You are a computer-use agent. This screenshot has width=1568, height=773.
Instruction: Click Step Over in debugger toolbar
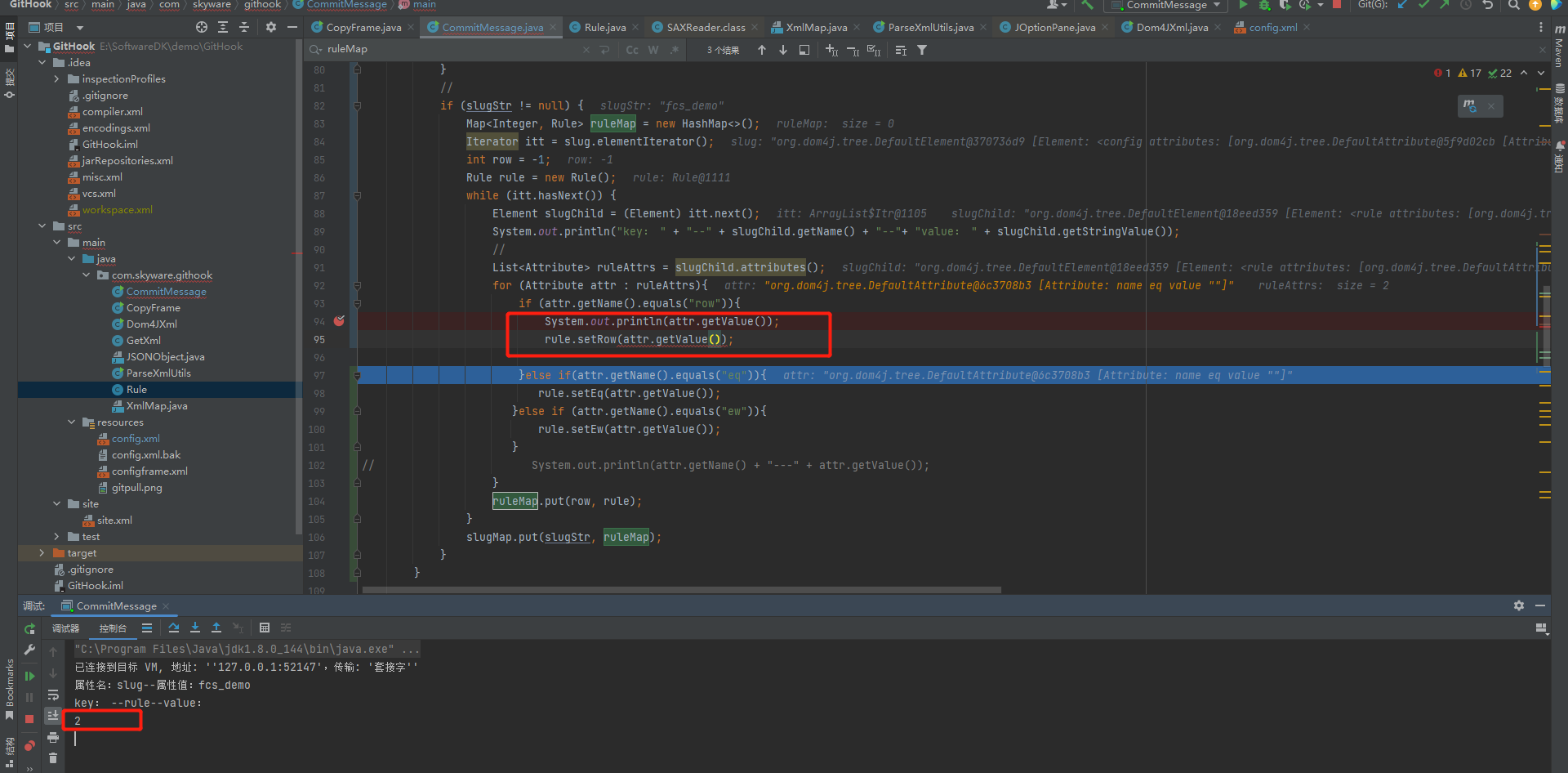click(174, 628)
